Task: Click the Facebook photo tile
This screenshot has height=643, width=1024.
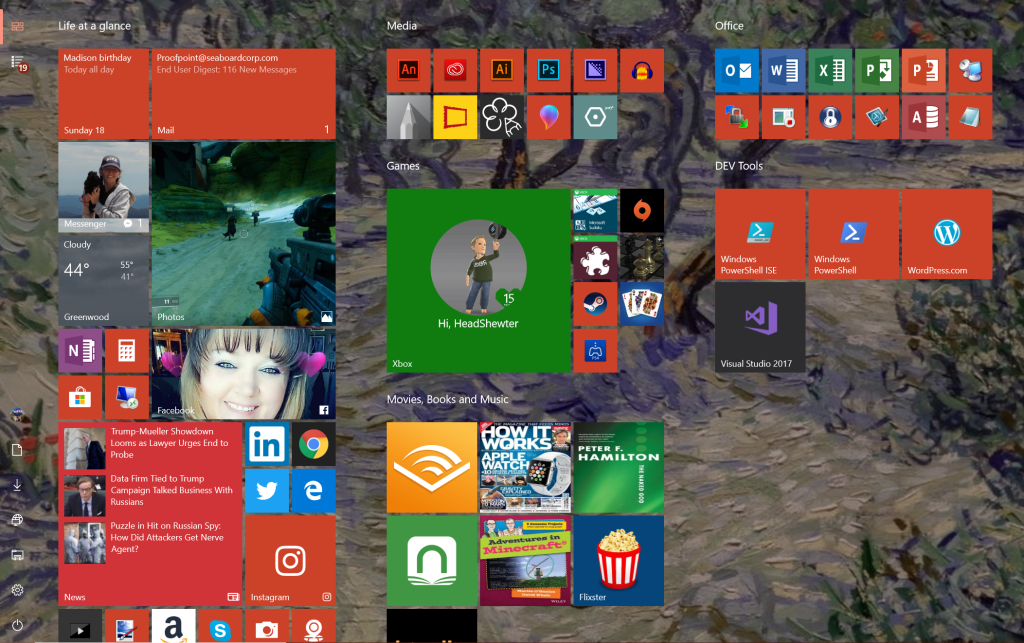Action: (243, 372)
